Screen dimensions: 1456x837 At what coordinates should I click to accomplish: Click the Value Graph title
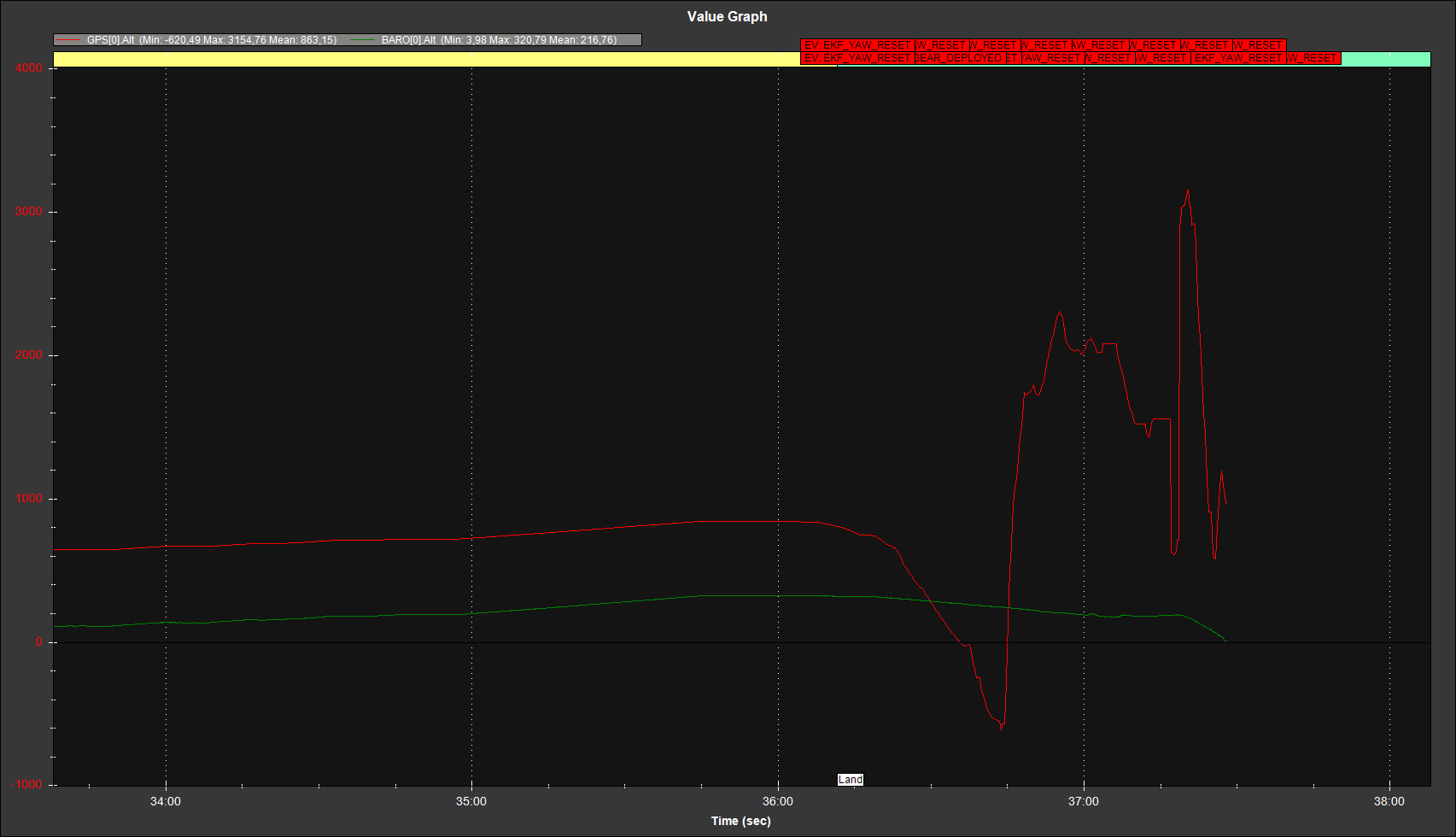tap(727, 16)
